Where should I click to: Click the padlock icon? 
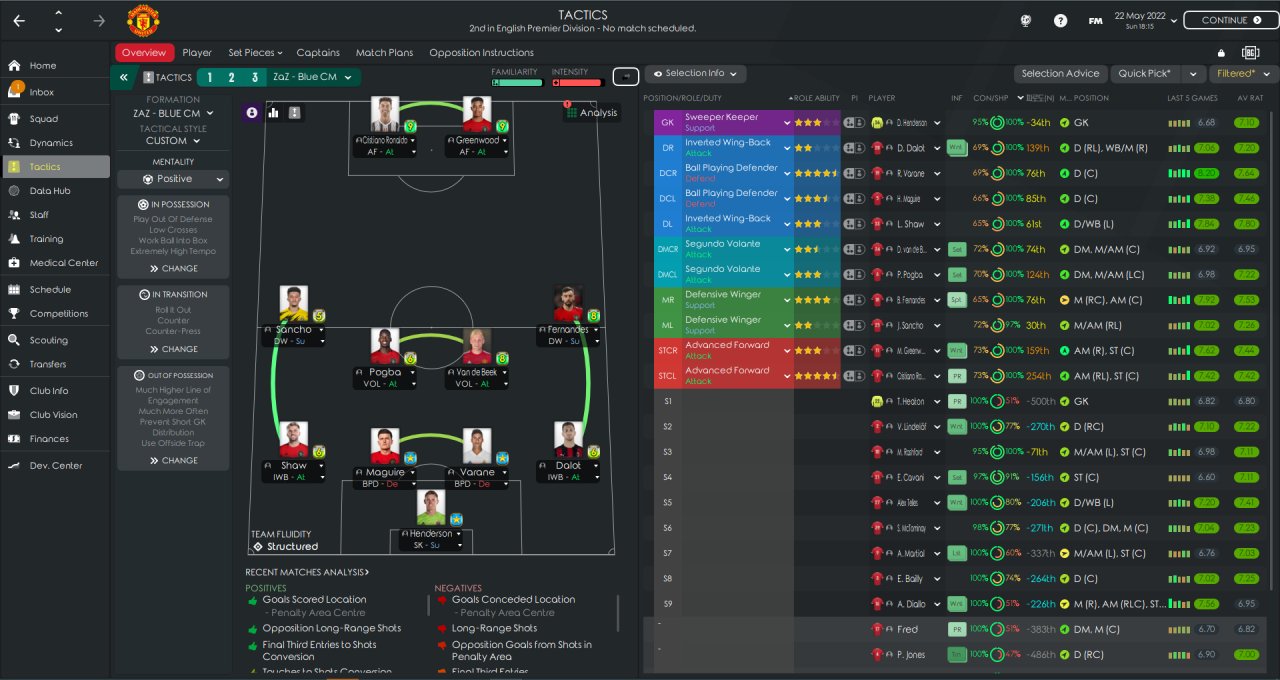tap(1221, 53)
